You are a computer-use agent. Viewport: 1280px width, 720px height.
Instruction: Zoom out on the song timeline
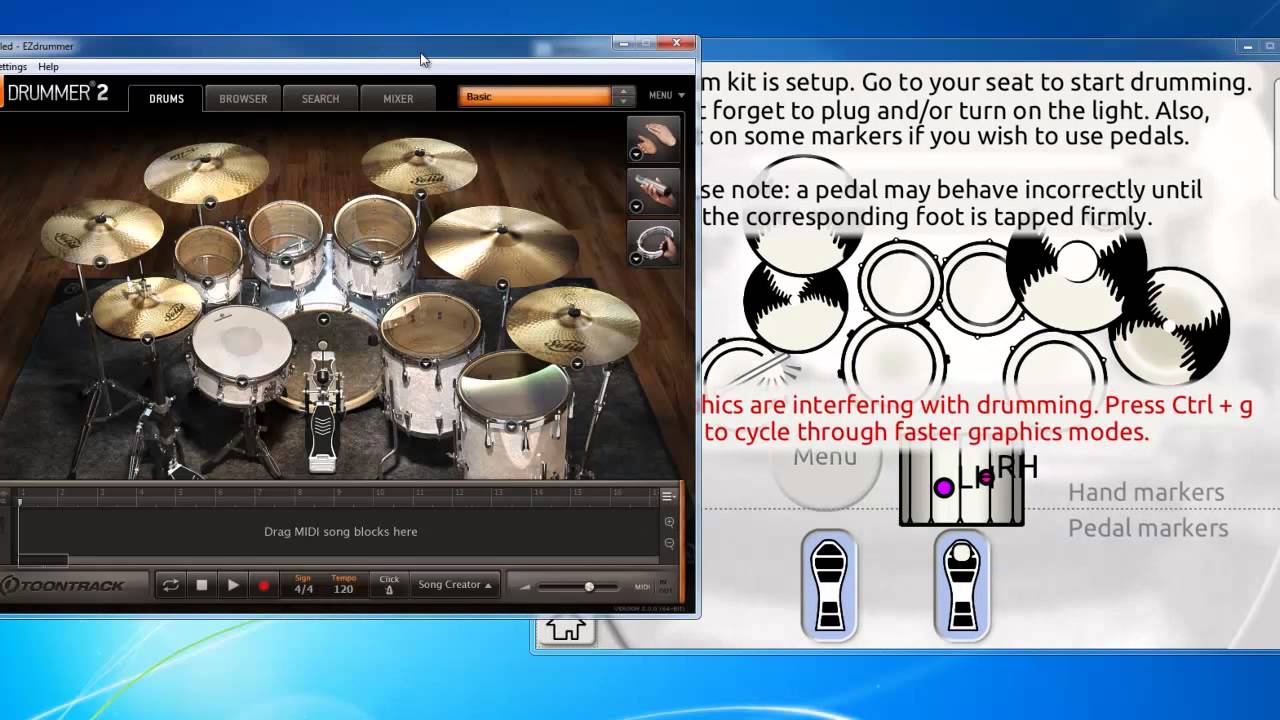click(x=669, y=543)
